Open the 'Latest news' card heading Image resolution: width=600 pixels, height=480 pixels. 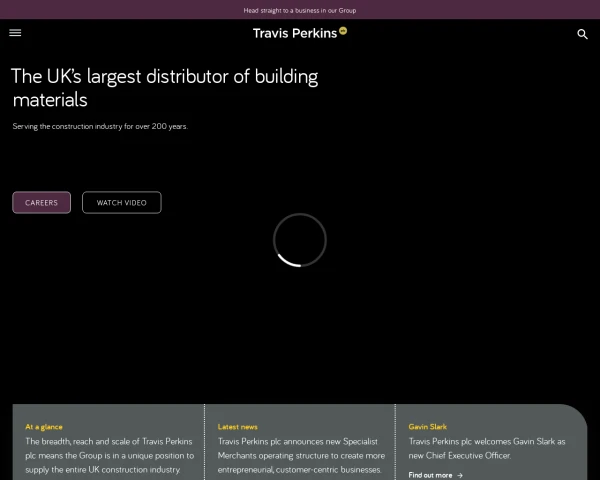pos(237,427)
